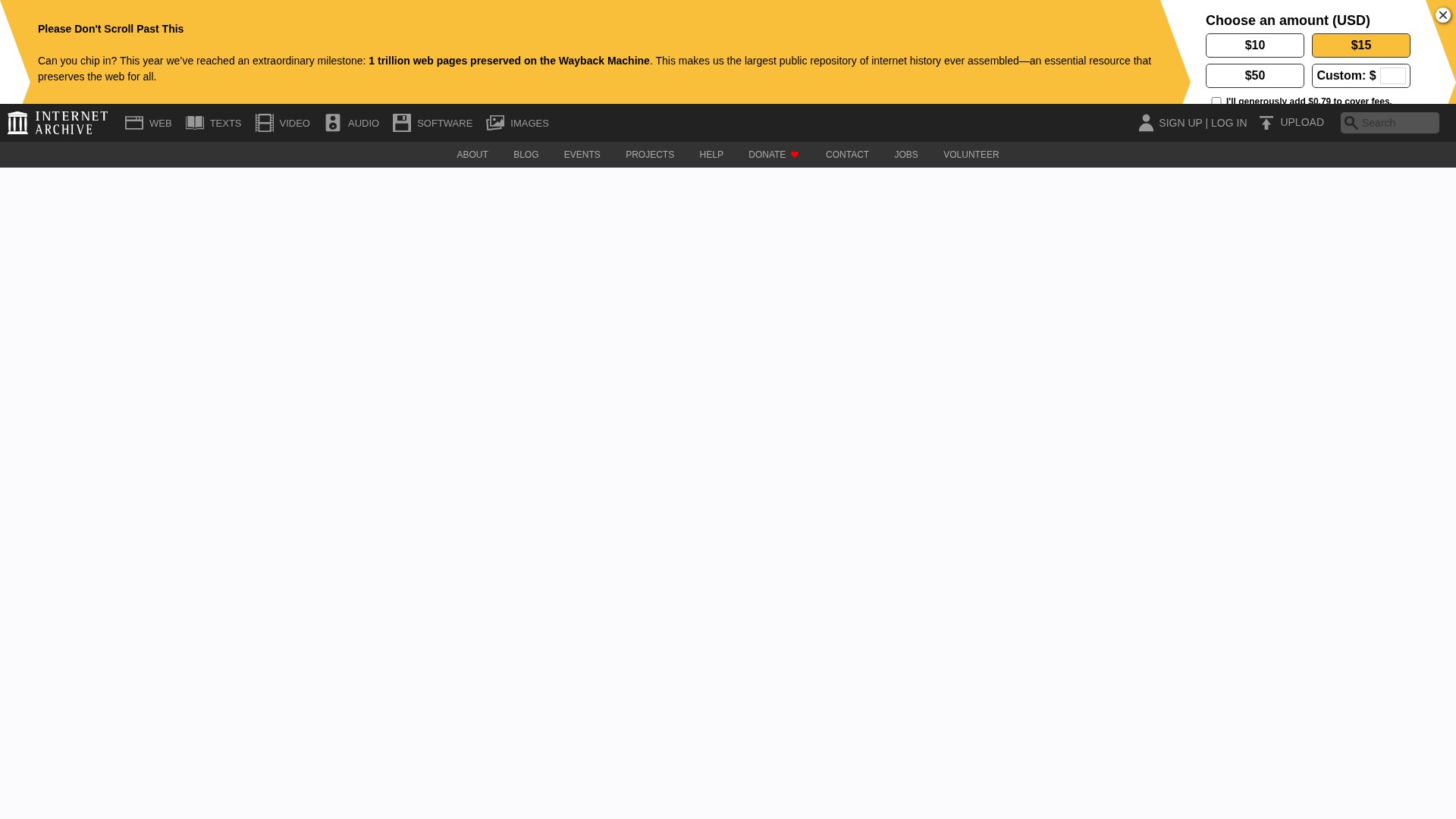Open the About menu item

pyautogui.click(x=472, y=155)
